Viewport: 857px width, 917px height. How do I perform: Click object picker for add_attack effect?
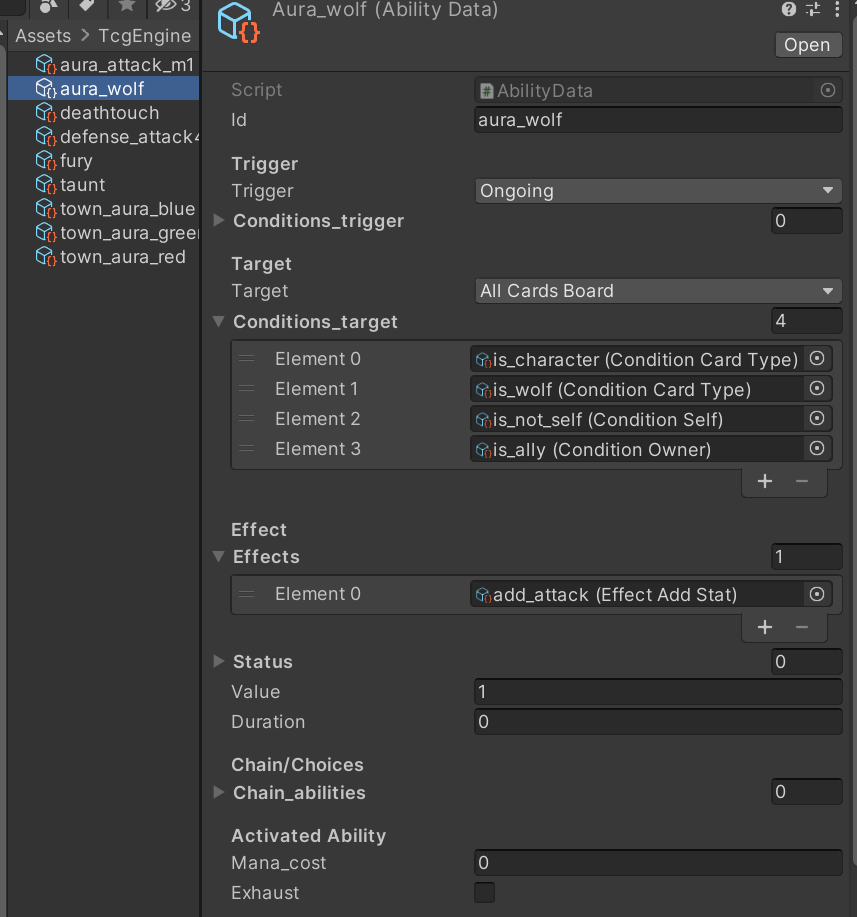[817, 594]
